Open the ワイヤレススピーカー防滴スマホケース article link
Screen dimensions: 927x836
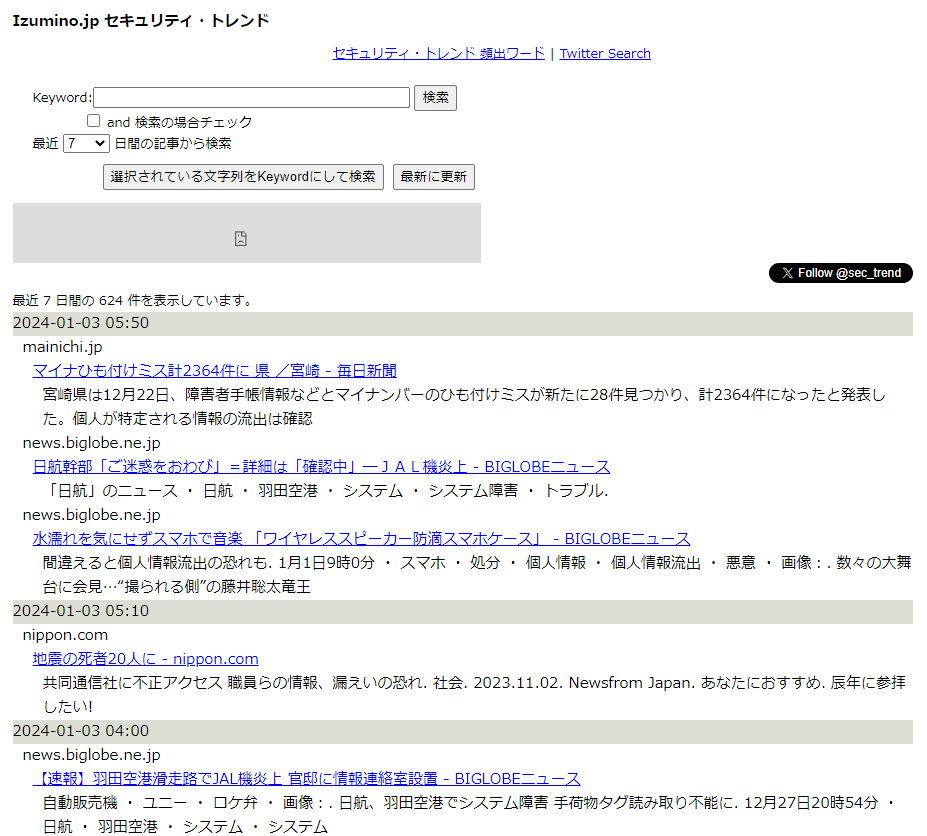tap(360, 538)
